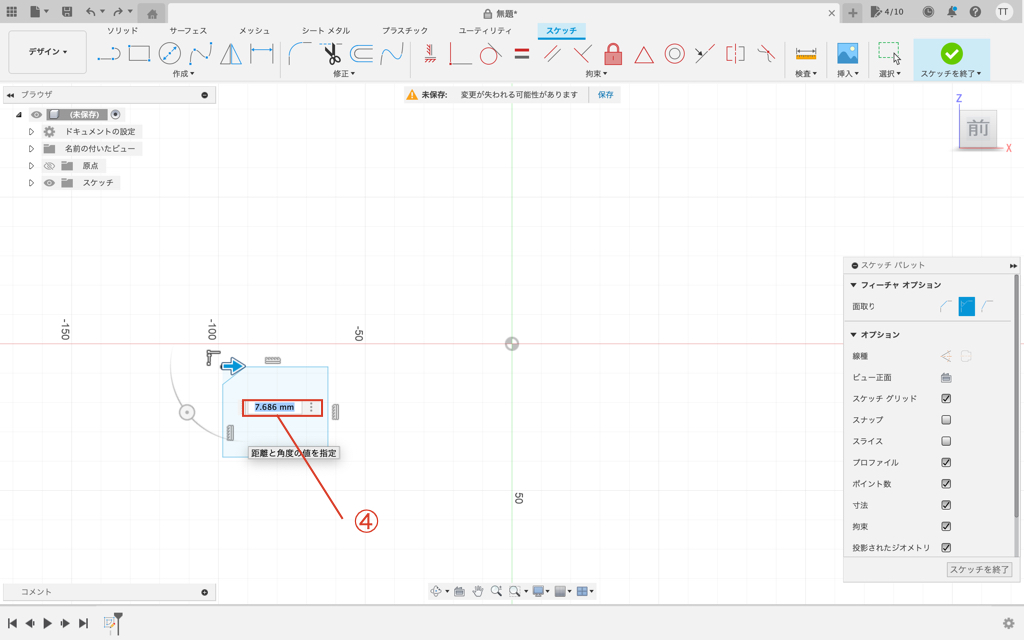Open the 検査 dropdown menu
Screen dimensions: 1024x640
point(806,74)
